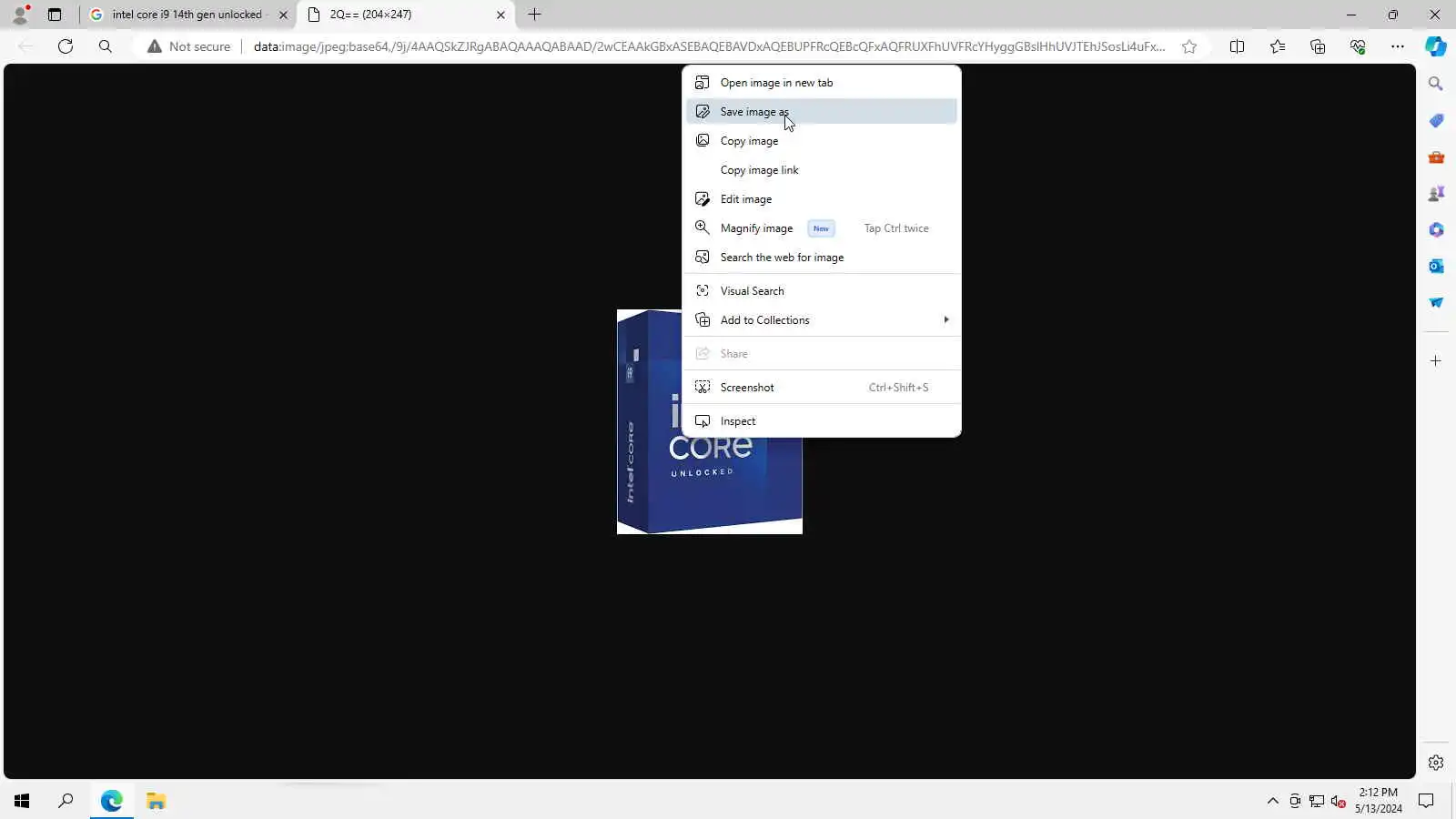Select 'Search the web for image'
This screenshot has width=1456, height=819.
click(821, 258)
